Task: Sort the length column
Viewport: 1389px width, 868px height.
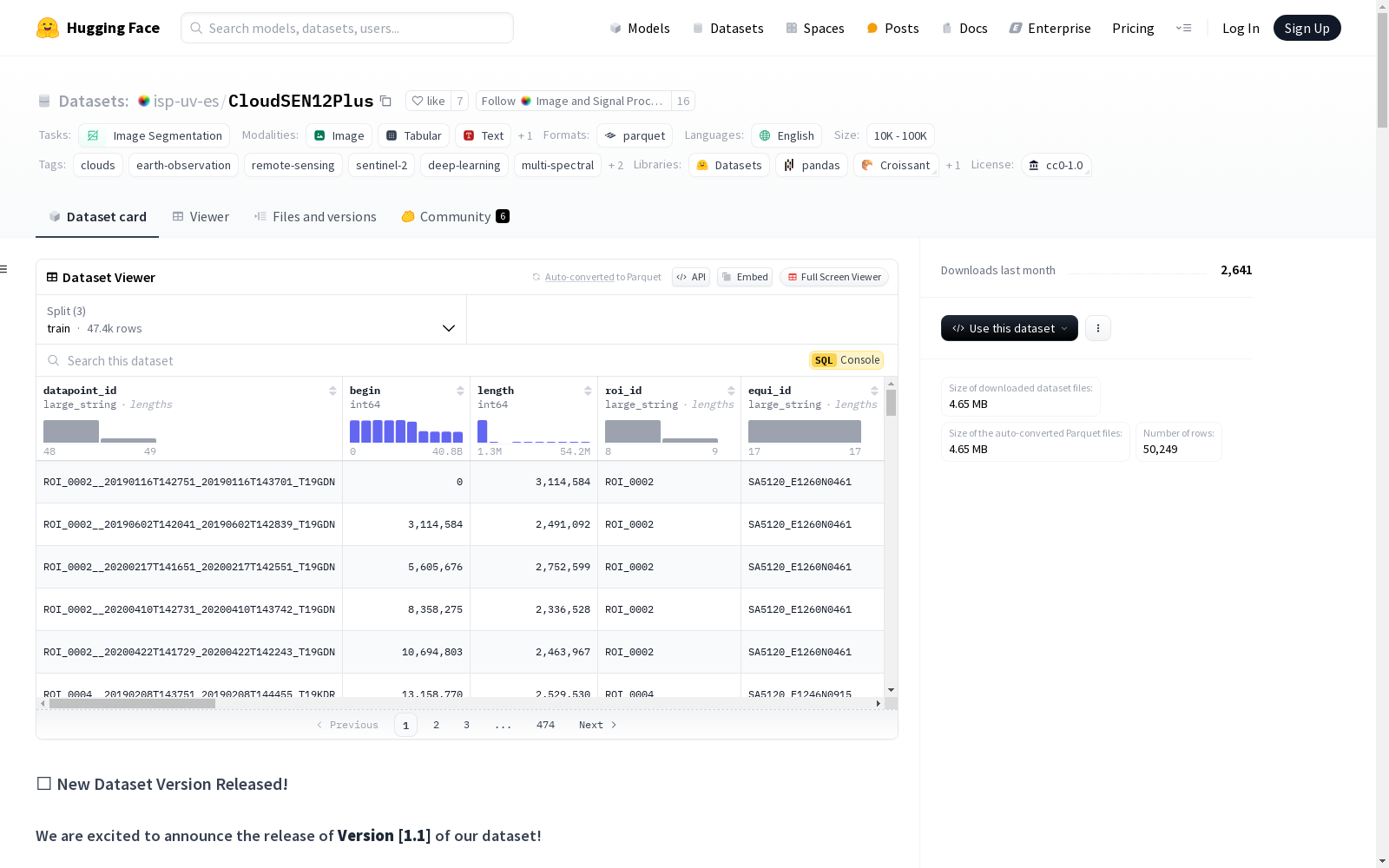Action: click(x=588, y=391)
